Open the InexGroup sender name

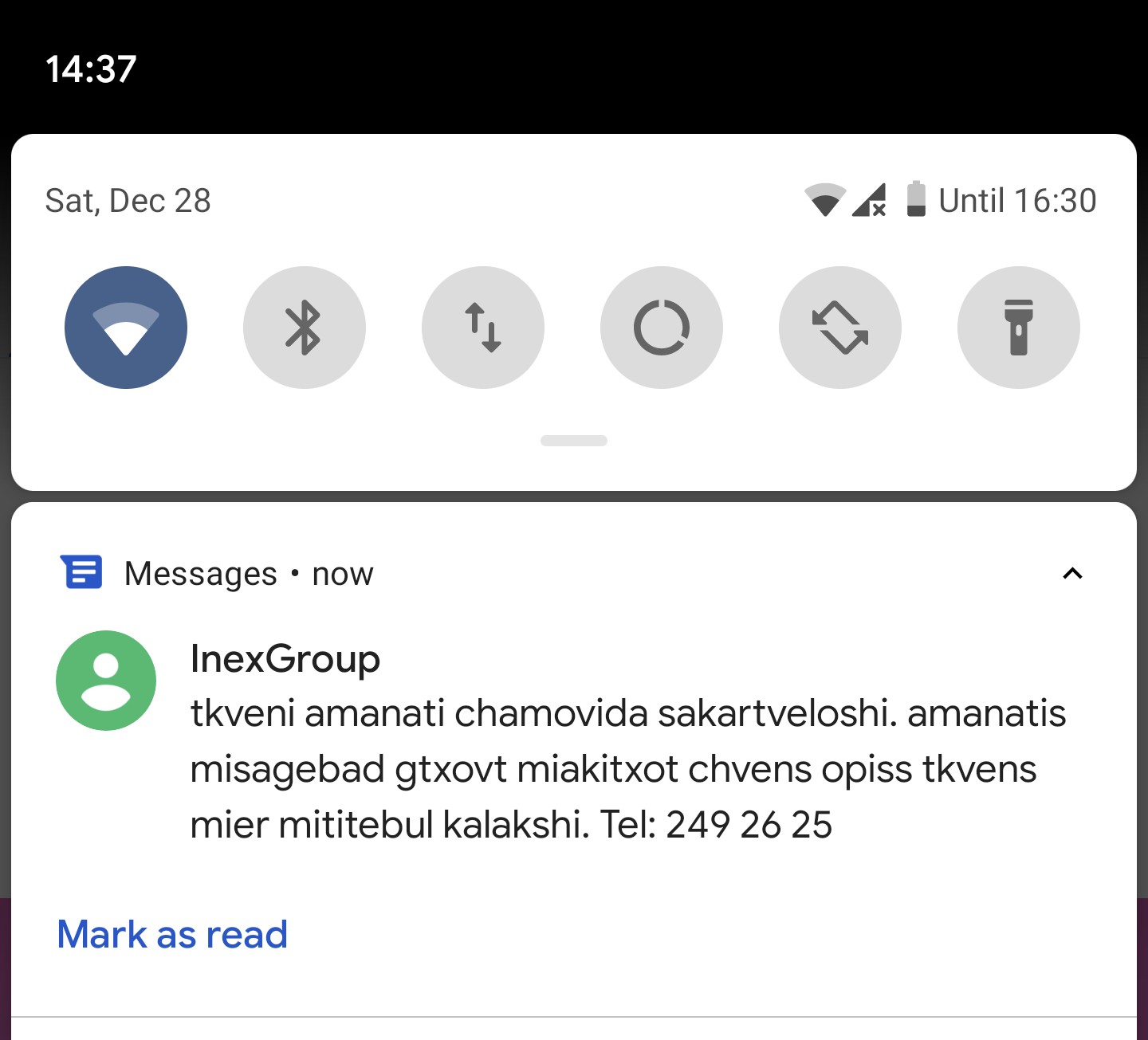[x=285, y=659]
